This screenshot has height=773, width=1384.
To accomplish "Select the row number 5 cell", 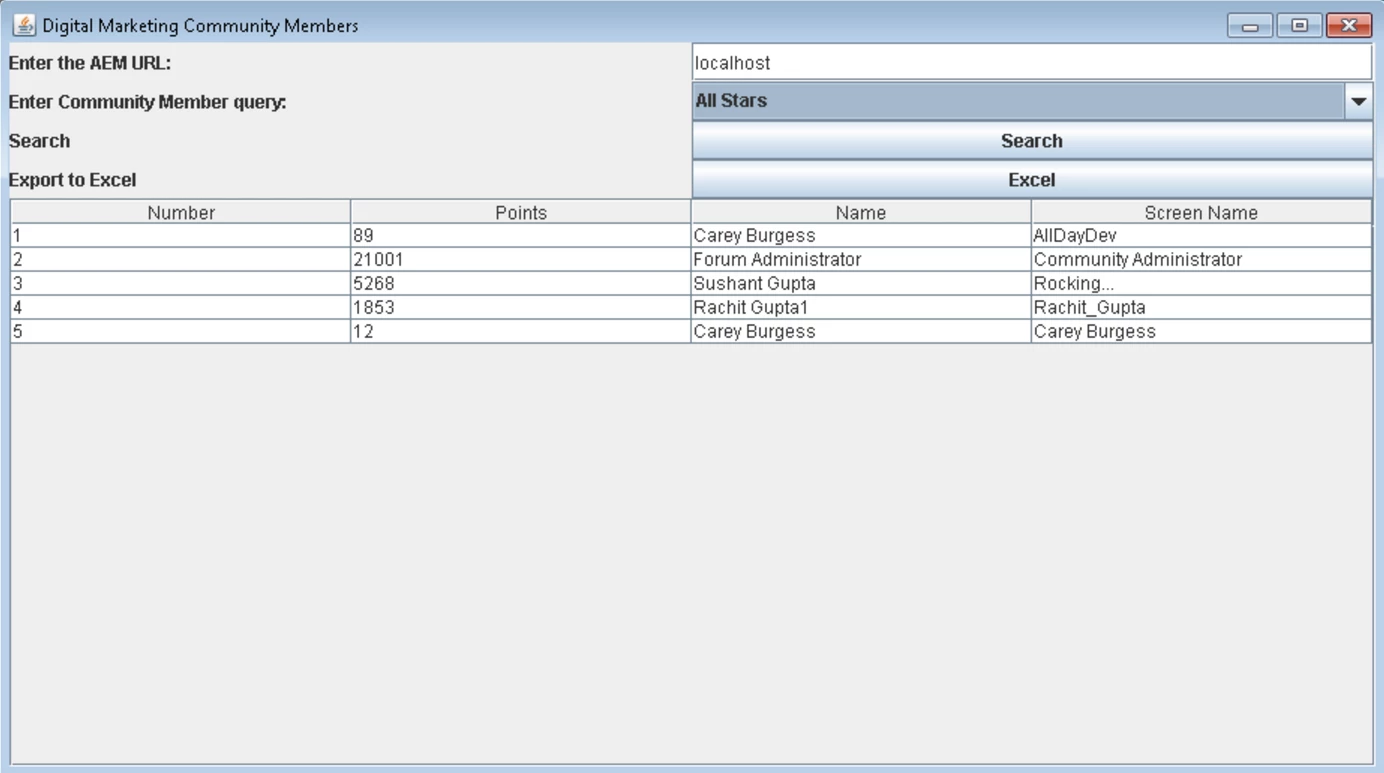I will pos(181,332).
